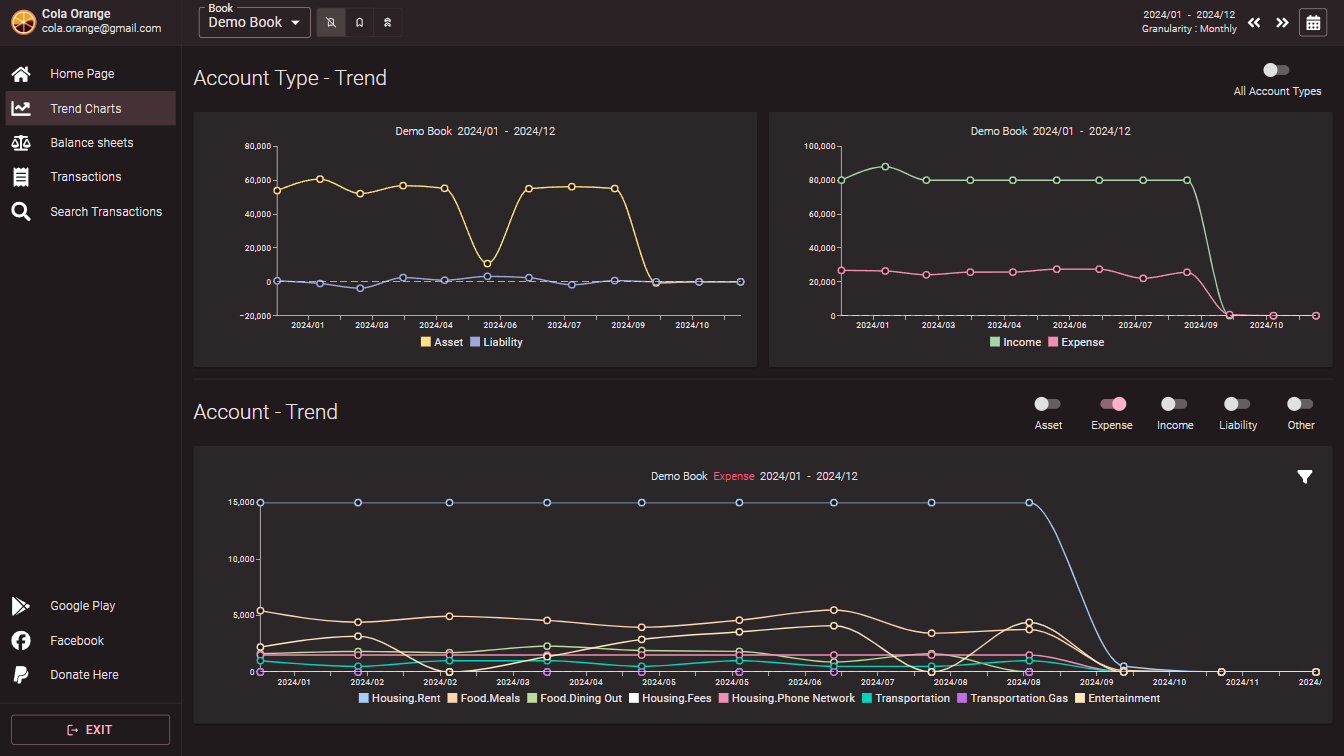Click the multiple bookmarks icon
Image resolution: width=1344 pixels, height=756 pixels.
(388, 22)
